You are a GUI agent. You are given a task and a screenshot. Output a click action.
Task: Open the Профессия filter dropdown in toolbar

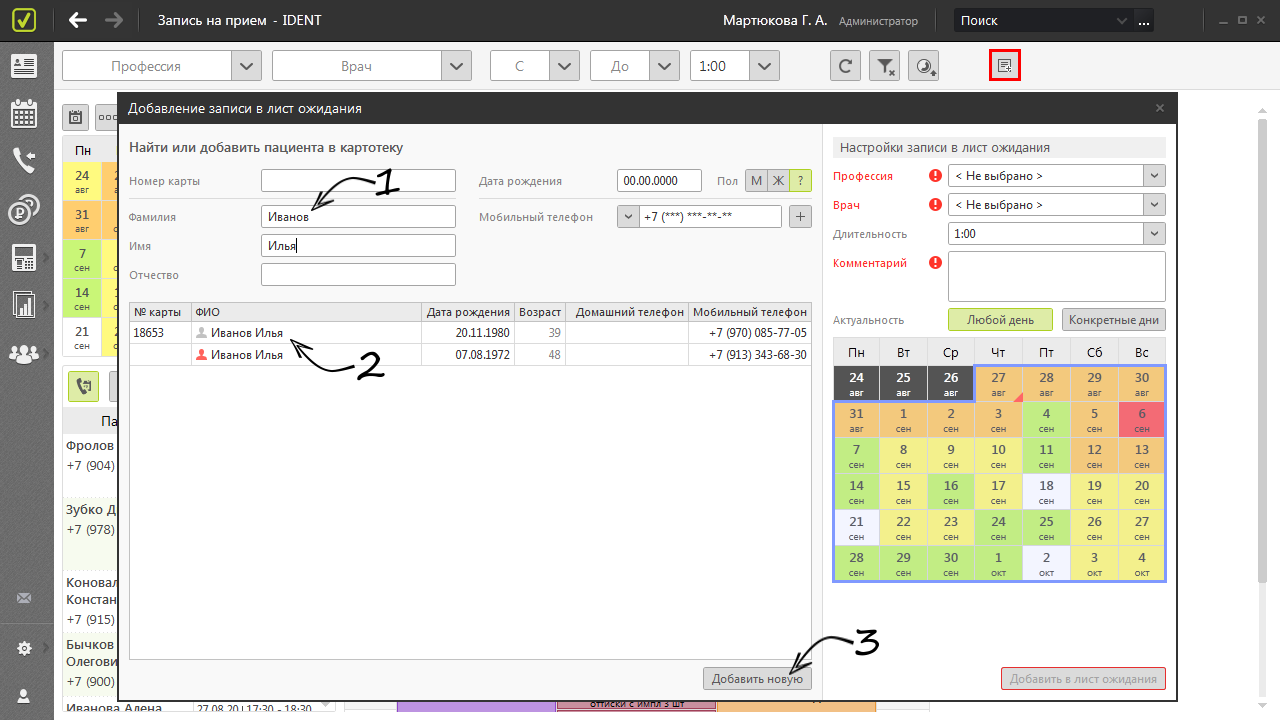coord(246,66)
